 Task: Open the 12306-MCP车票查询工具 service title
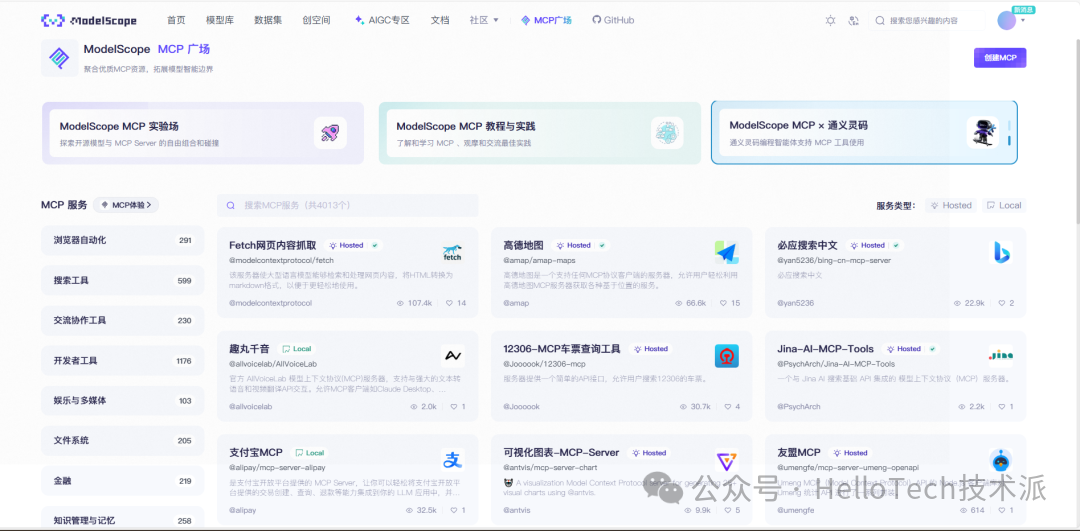pyautogui.click(x=562, y=349)
